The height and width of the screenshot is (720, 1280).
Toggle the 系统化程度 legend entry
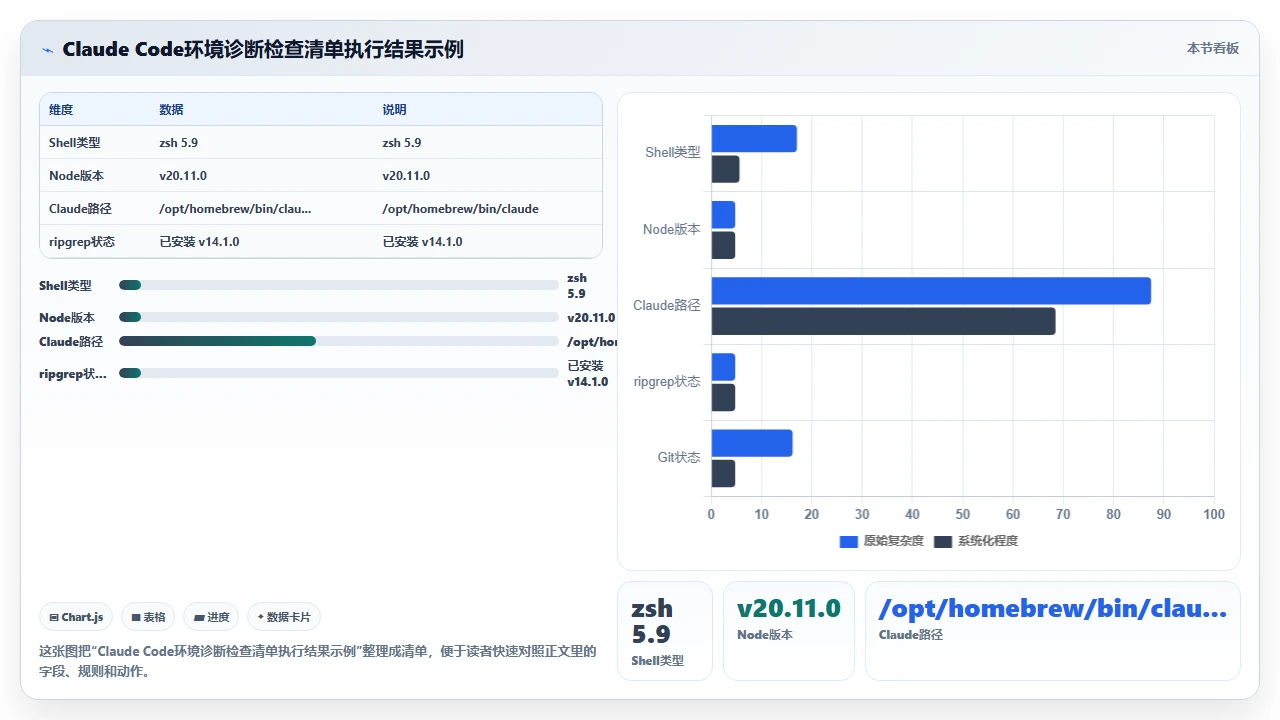[976, 541]
